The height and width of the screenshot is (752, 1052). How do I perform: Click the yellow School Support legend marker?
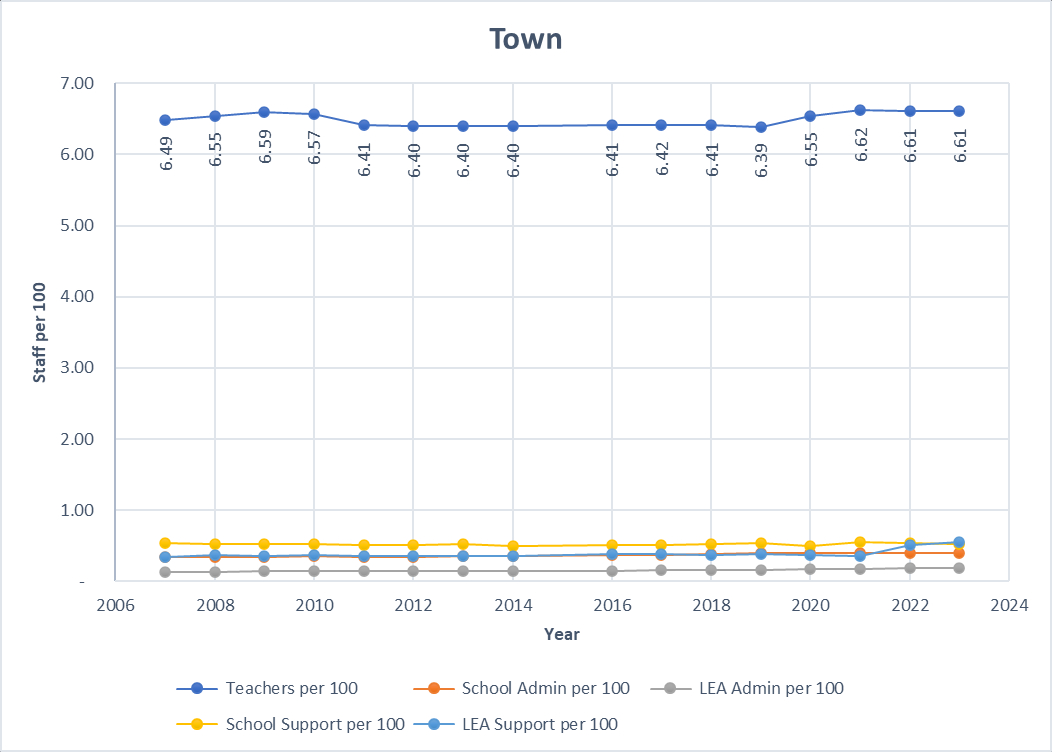pyautogui.click(x=198, y=724)
